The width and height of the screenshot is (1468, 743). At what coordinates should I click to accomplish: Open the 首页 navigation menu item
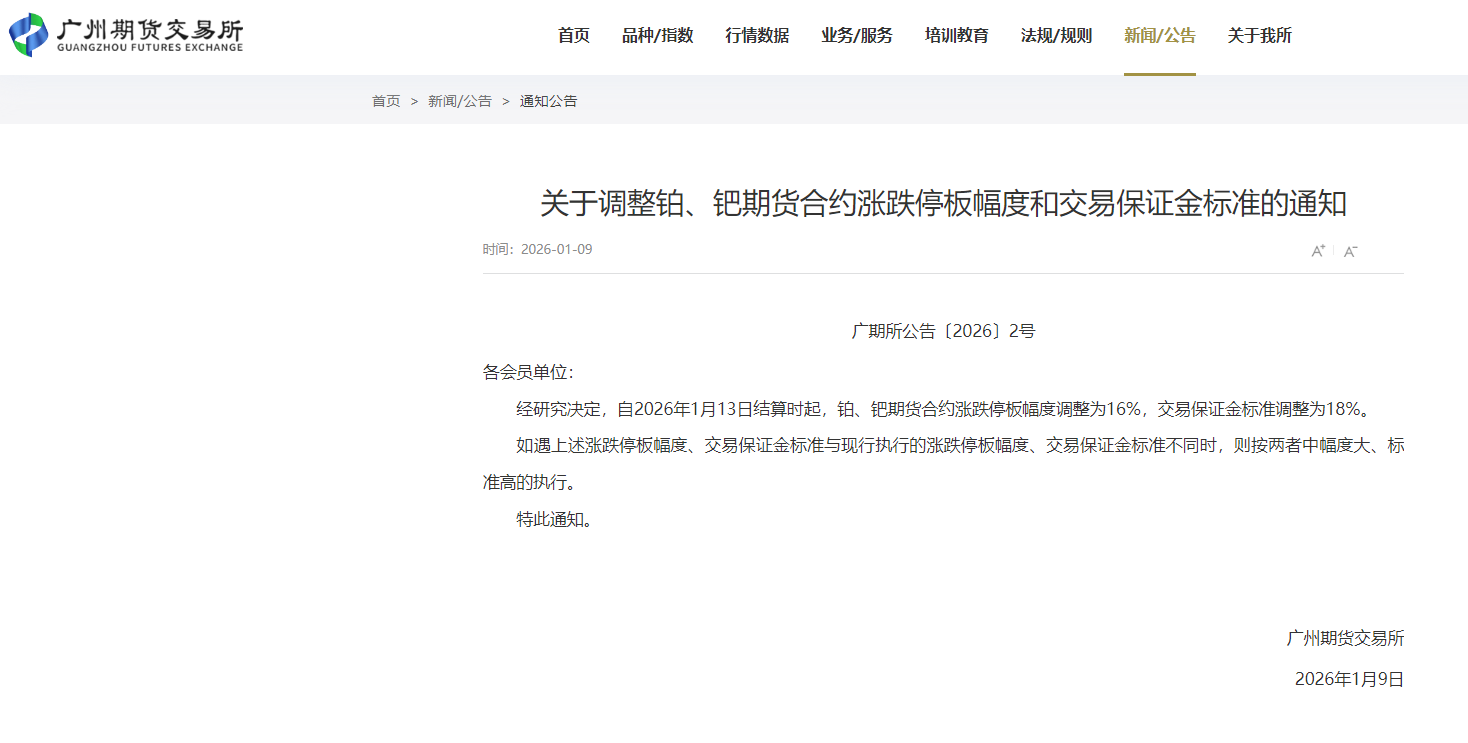(573, 36)
